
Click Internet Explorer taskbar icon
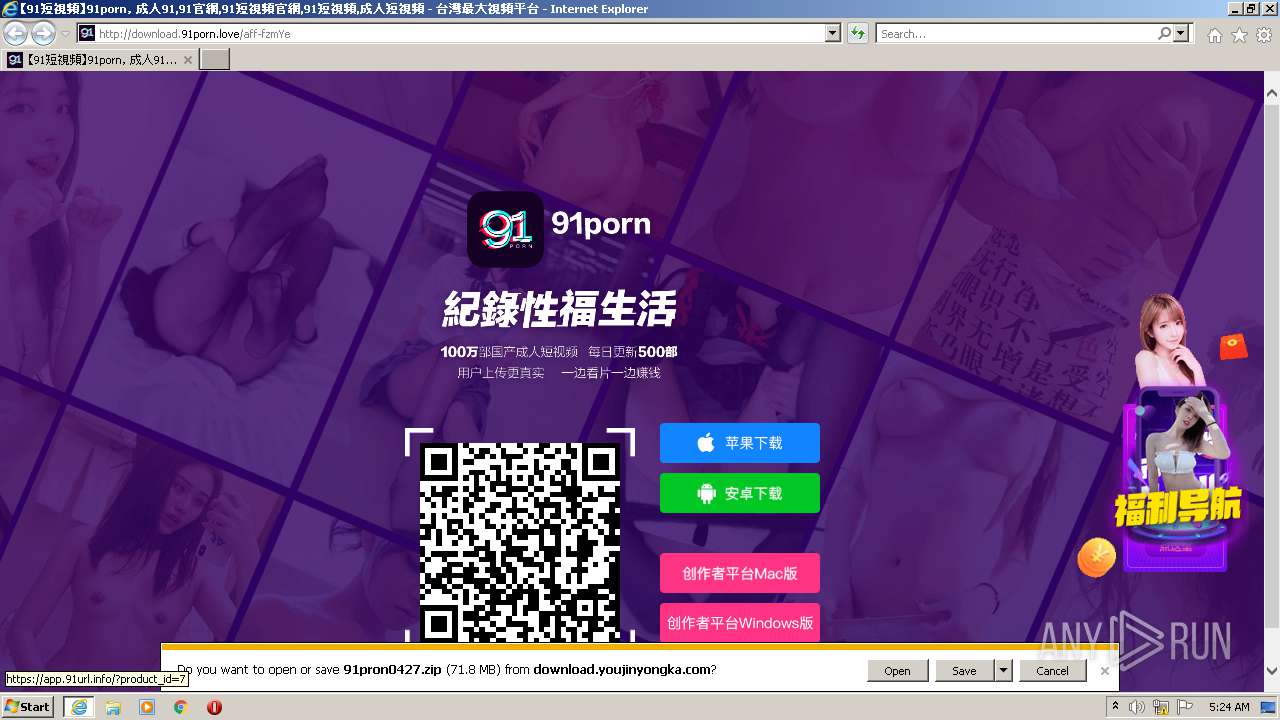[78, 707]
